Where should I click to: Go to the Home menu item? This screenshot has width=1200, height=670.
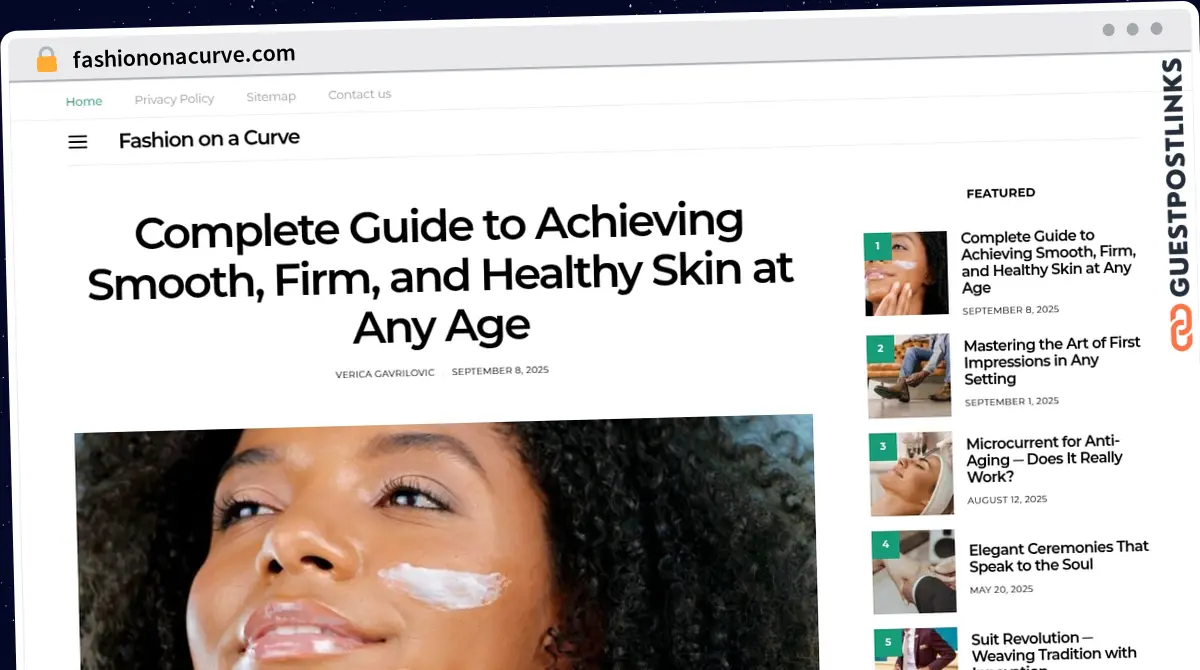[x=84, y=101]
